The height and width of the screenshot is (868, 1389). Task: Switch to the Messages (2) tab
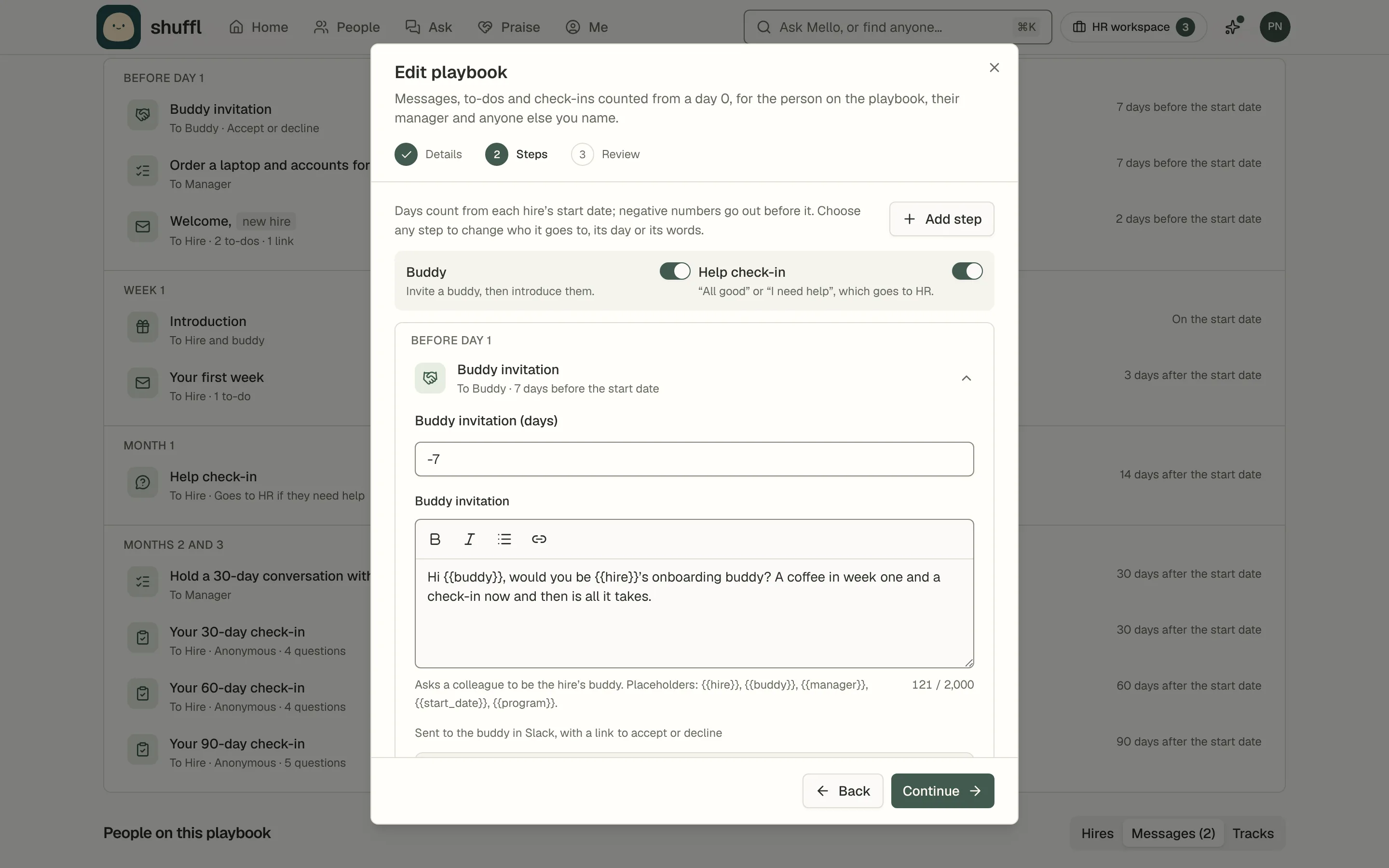[1173, 833]
